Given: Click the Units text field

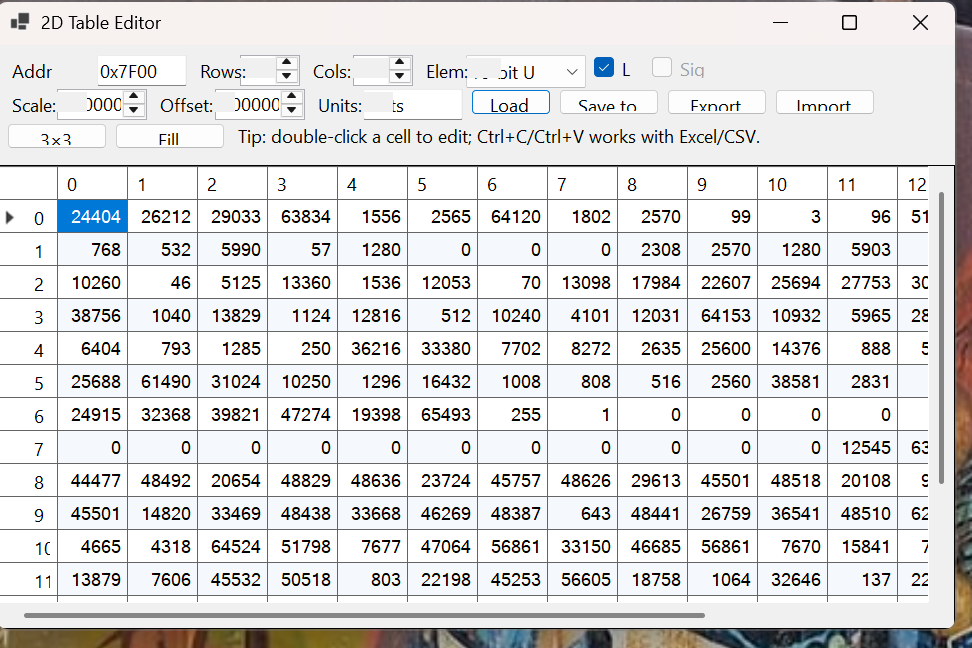Looking at the screenshot, I should pos(412,105).
